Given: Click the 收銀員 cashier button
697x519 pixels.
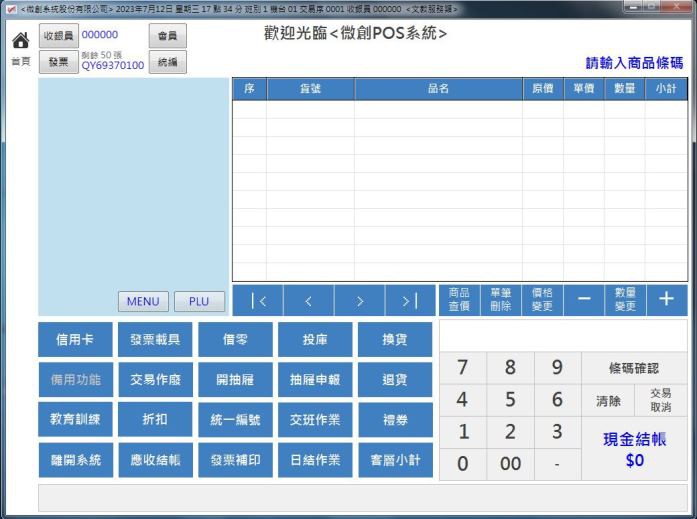Looking at the screenshot, I should coord(59,36).
